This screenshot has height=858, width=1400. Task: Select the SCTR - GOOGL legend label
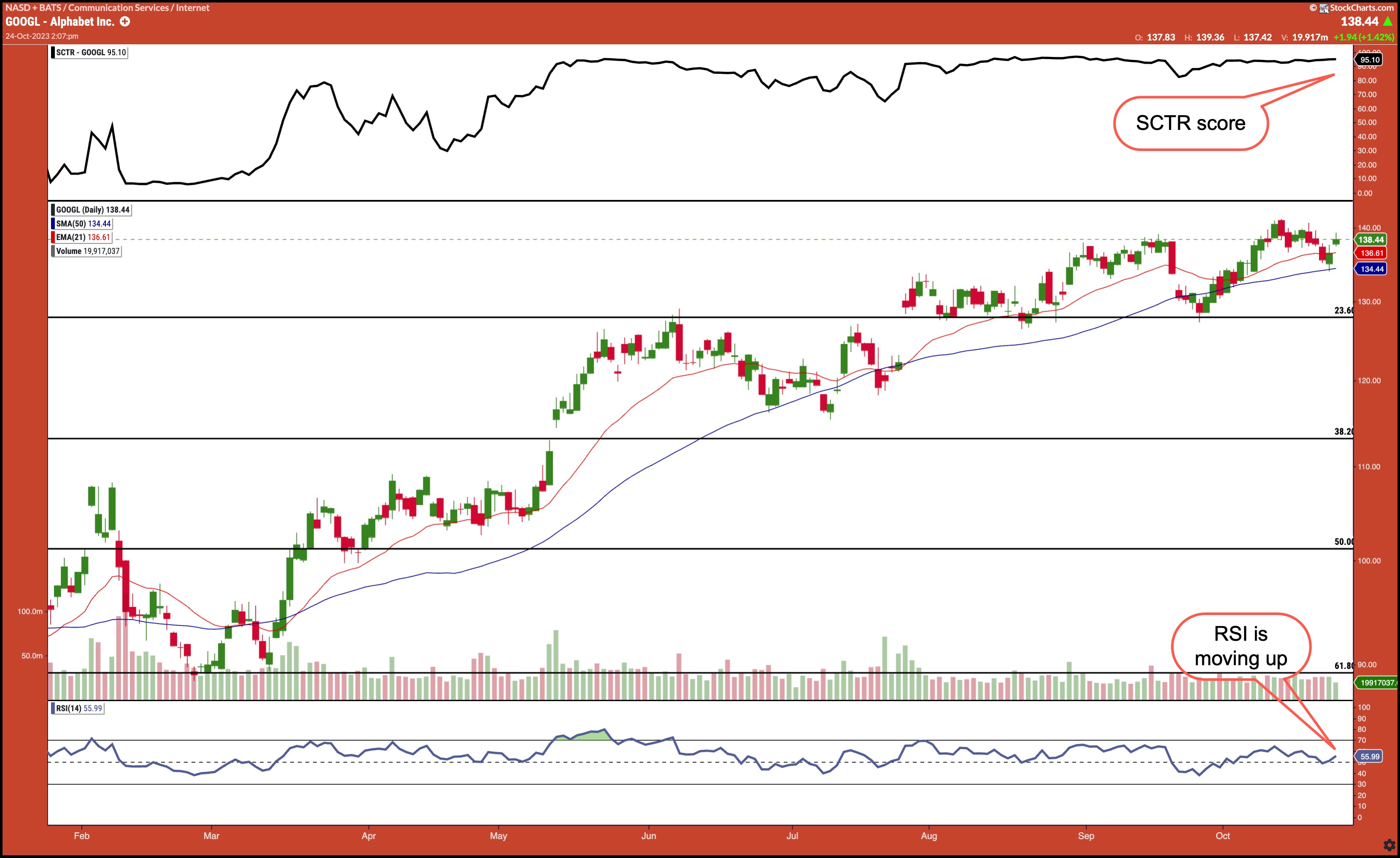(x=91, y=52)
